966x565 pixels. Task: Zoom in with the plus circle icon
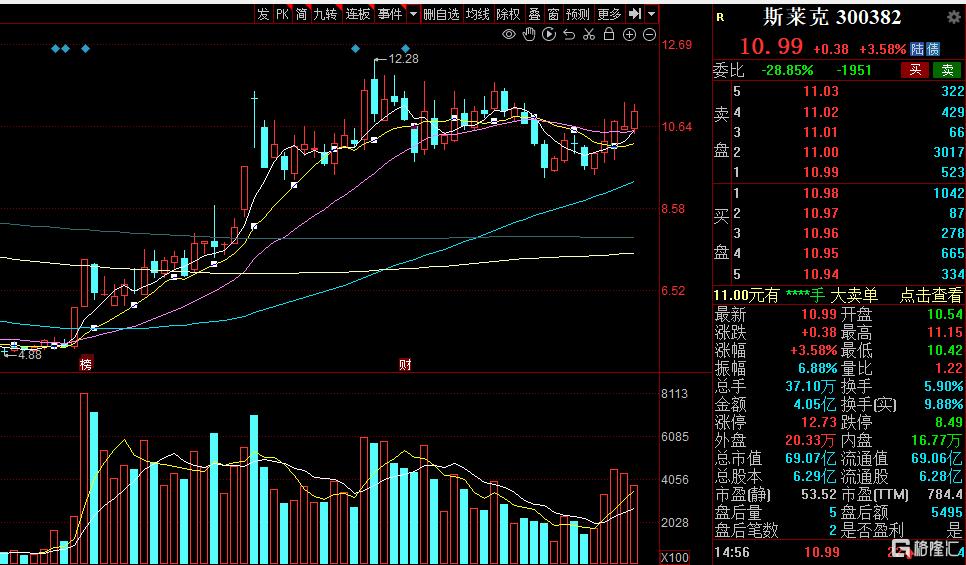pos(629,35)
